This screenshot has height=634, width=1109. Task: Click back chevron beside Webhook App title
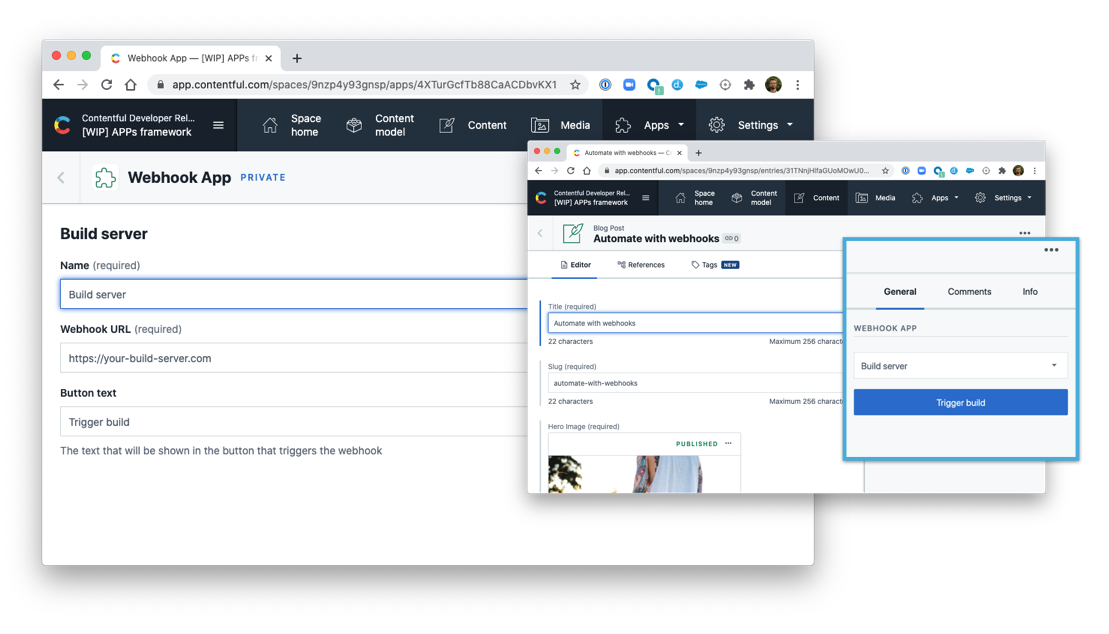61,178
